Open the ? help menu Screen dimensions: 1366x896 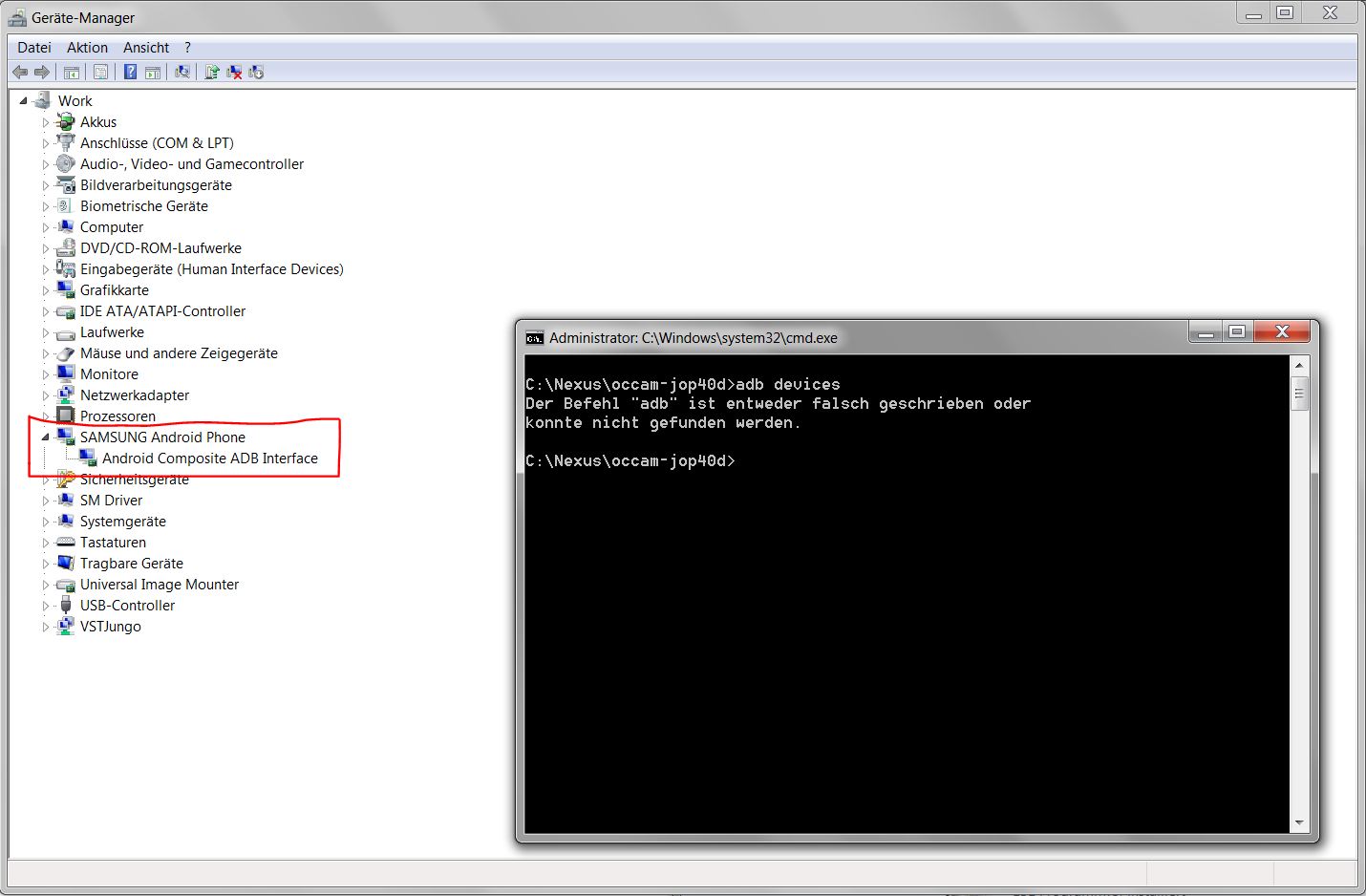187,47
